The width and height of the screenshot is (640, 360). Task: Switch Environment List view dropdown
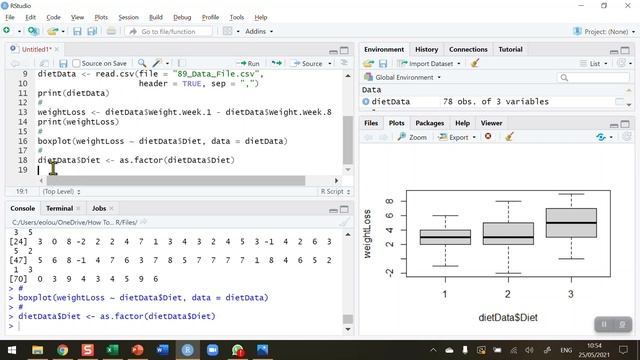tap(594, 63)
